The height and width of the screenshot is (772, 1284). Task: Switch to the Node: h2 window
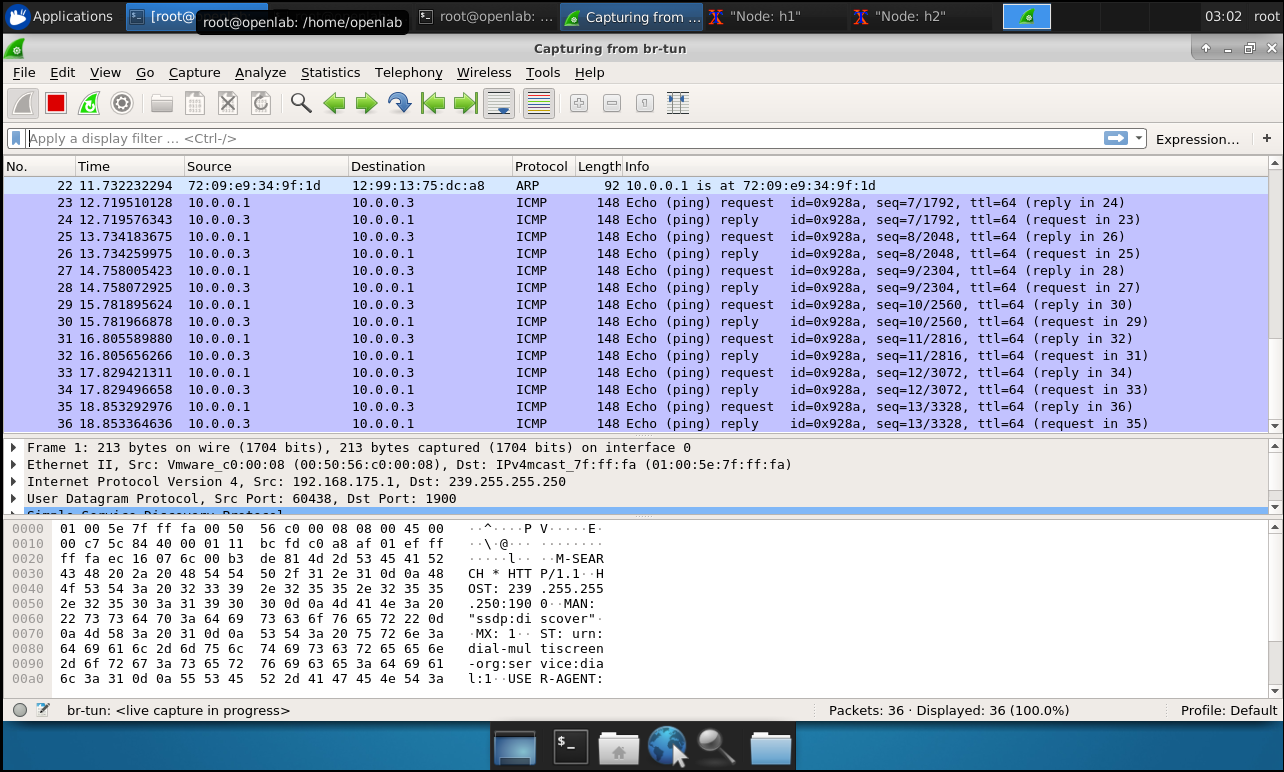[921, 16]
